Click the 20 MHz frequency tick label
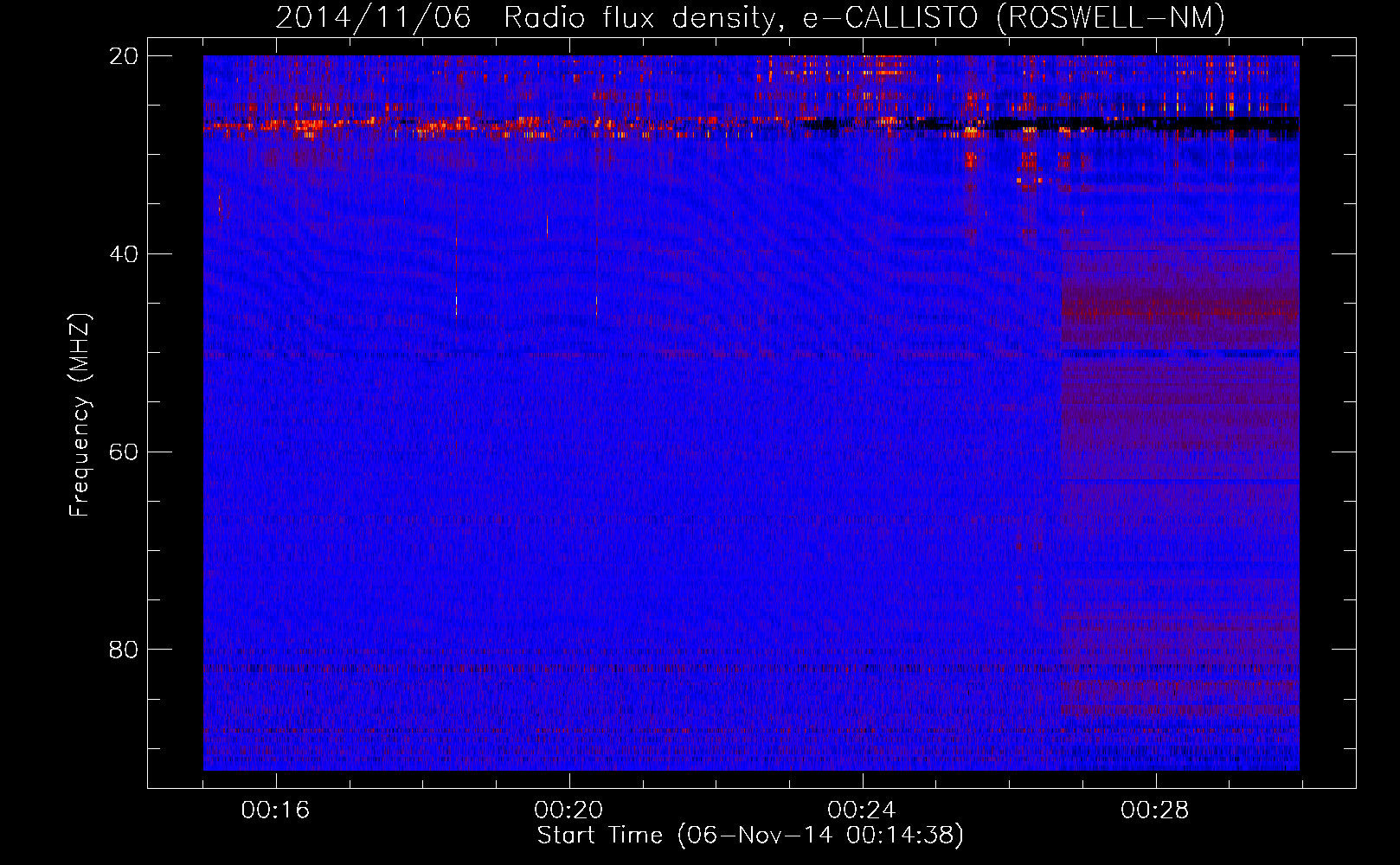Viewport: 1400px width, 865px height. 124,55
